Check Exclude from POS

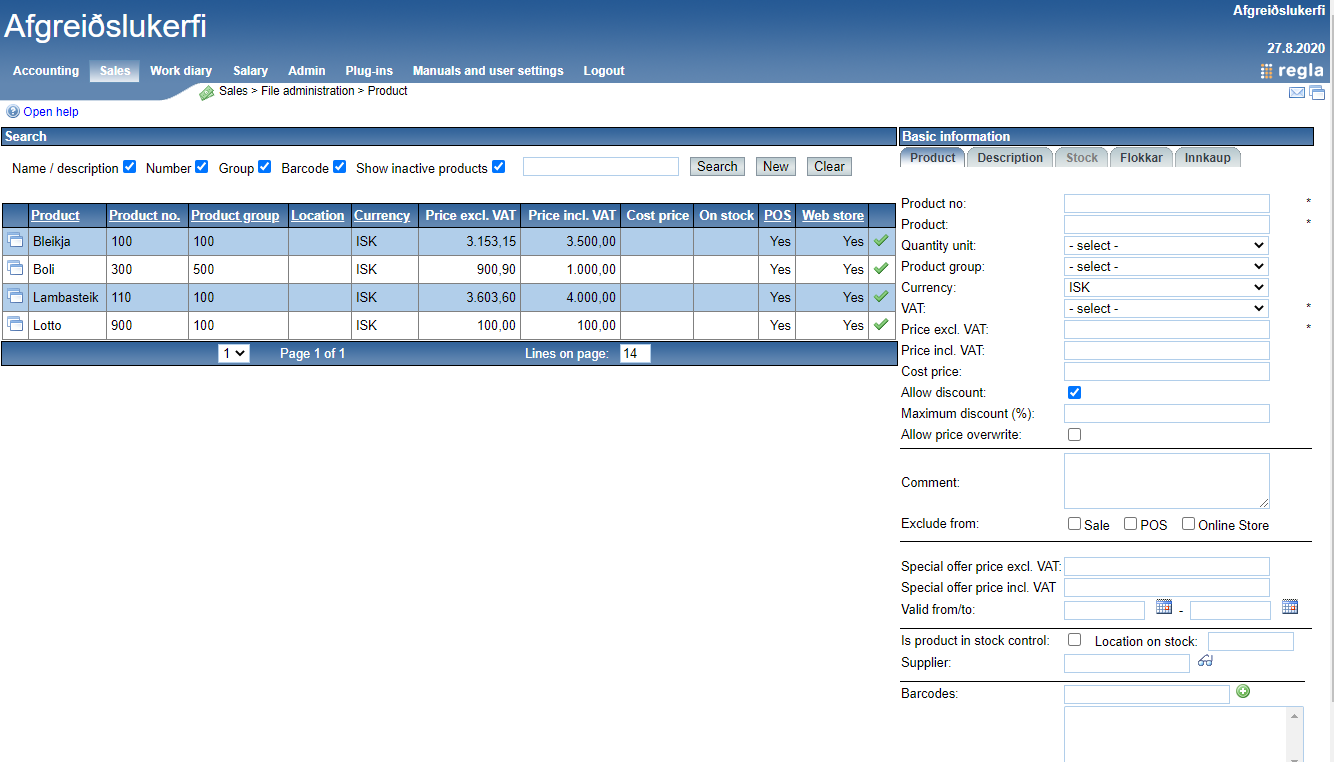pyautogui.click(x=1130, y=524)
